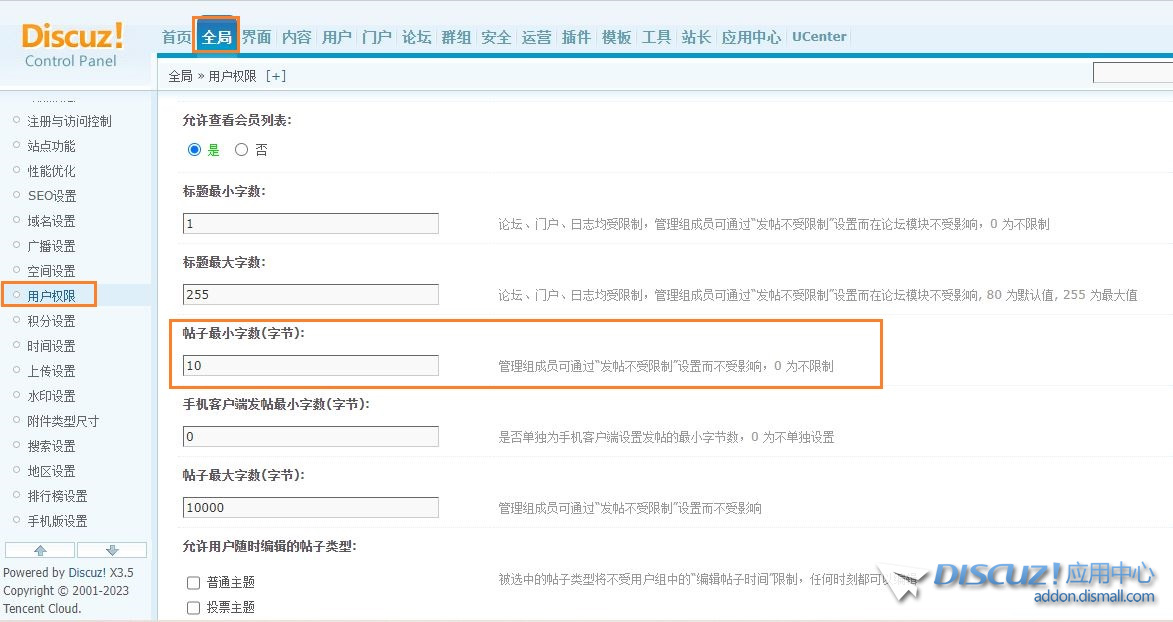
Task: Go to the UCenter tab
Action: point(819,37)
